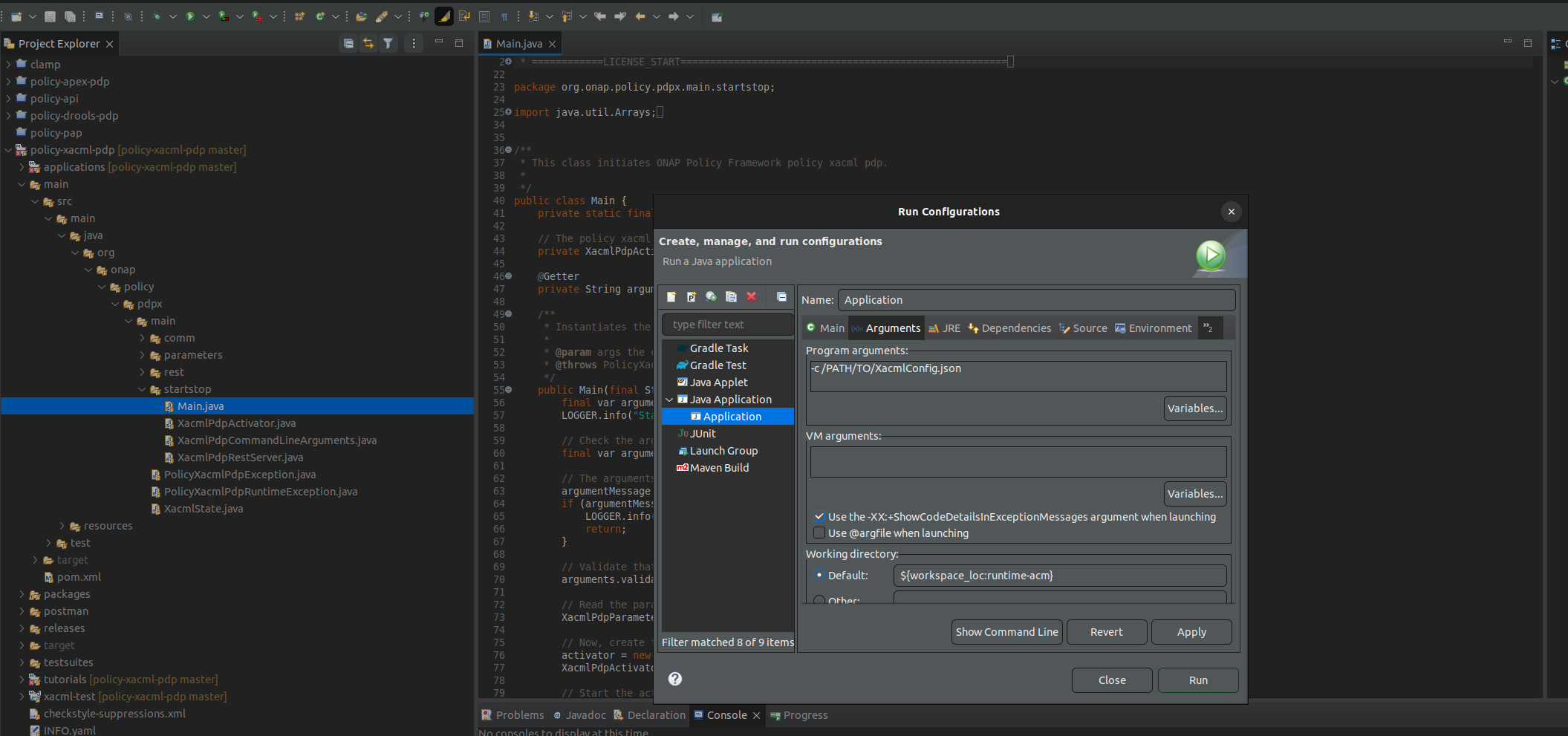The height and width of the screenshot is (736, 1568).
Task: Open the Run toolbar dropdown arrow
Action: 206,16
